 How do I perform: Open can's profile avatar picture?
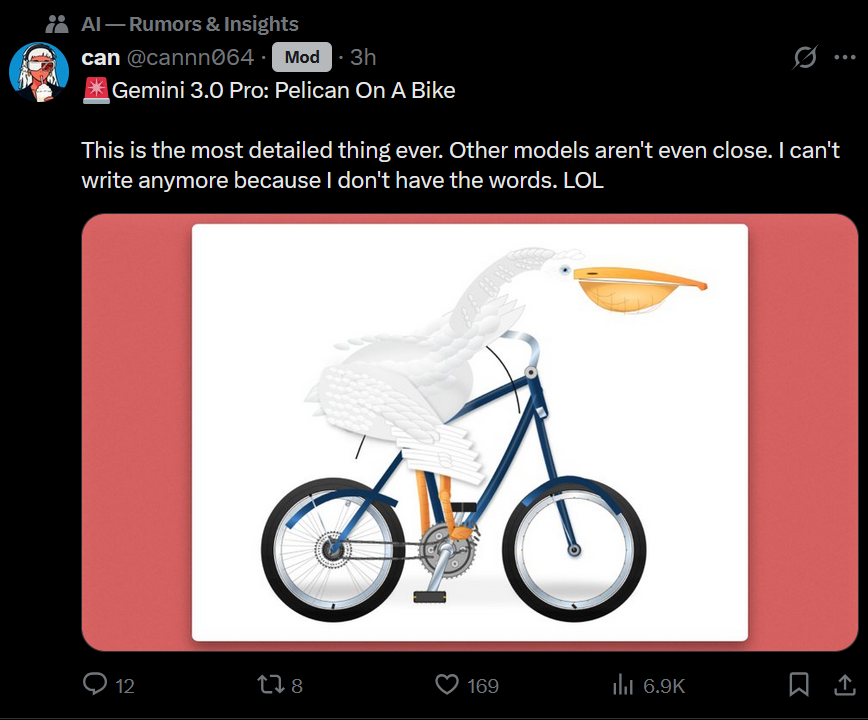[38, 74]
